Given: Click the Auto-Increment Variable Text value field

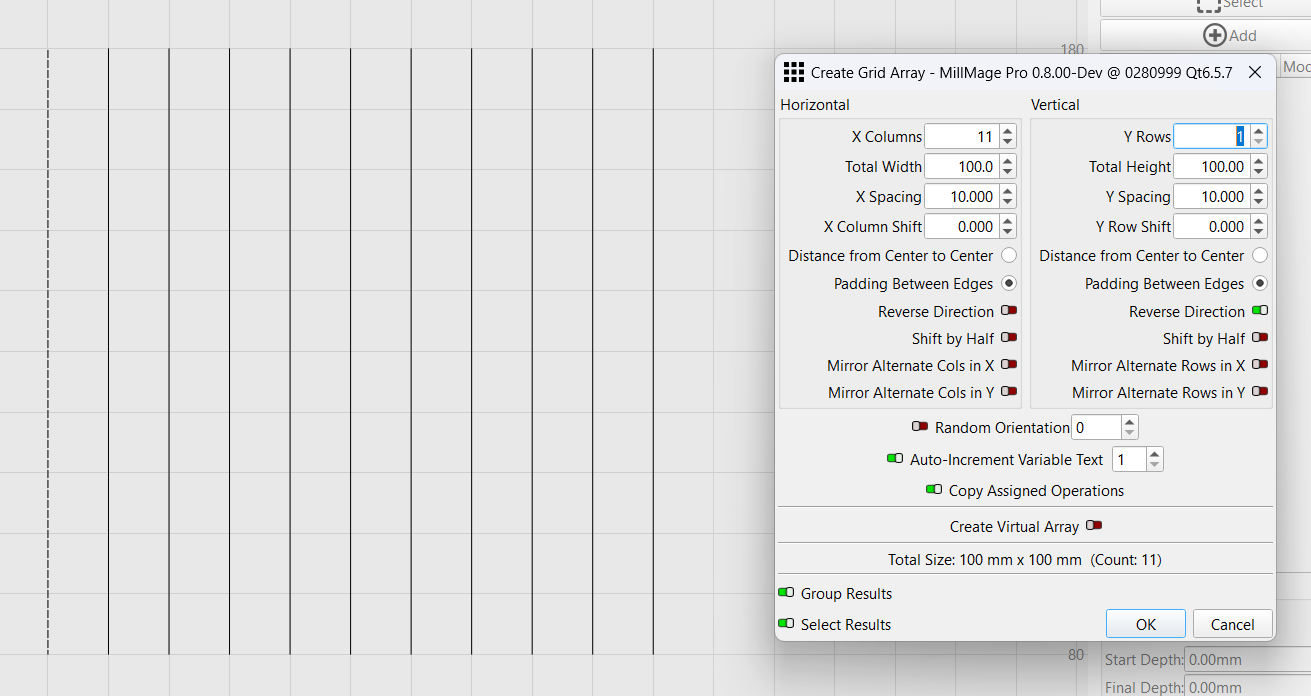Looking at the screenshot, I should [1130, 460].
